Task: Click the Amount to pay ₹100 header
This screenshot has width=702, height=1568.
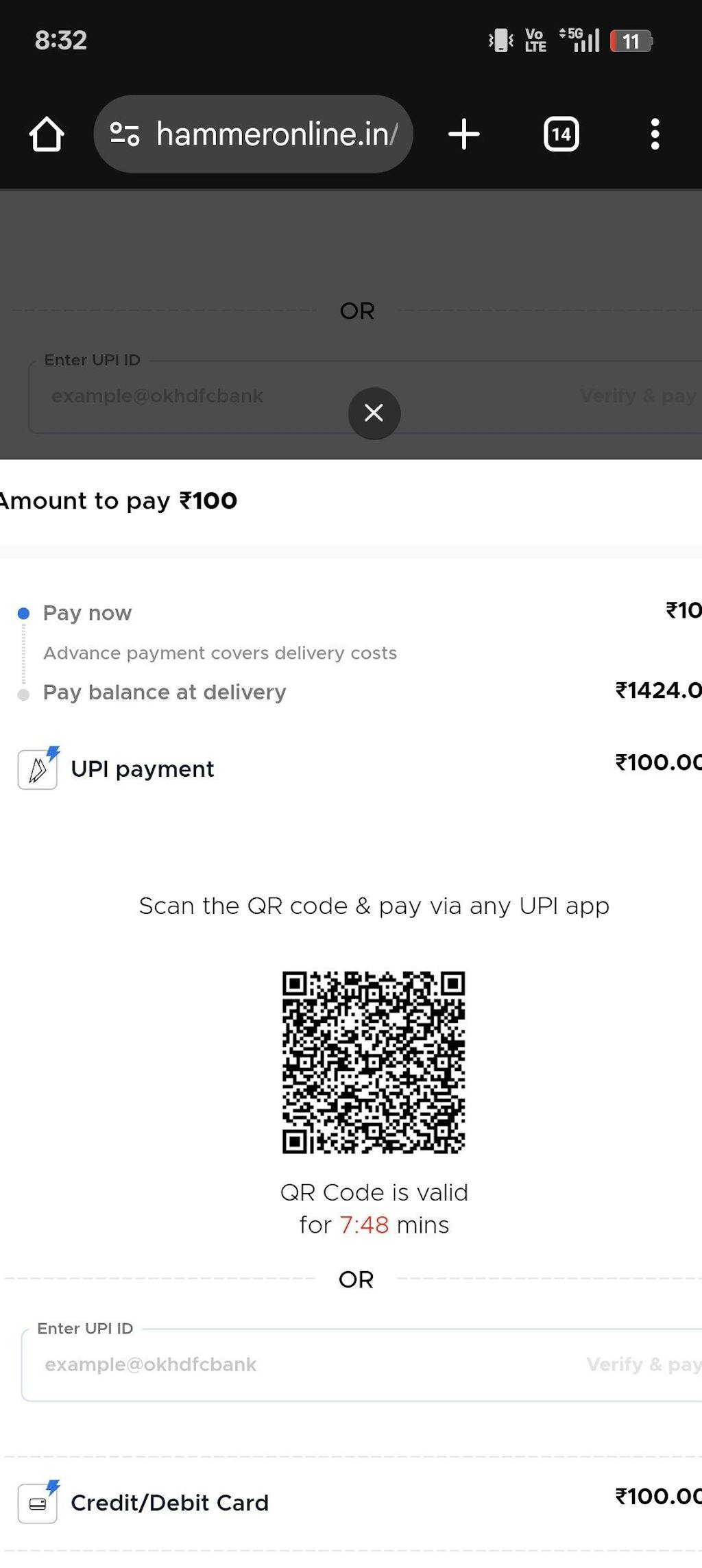Action: [x=119, y=501]
